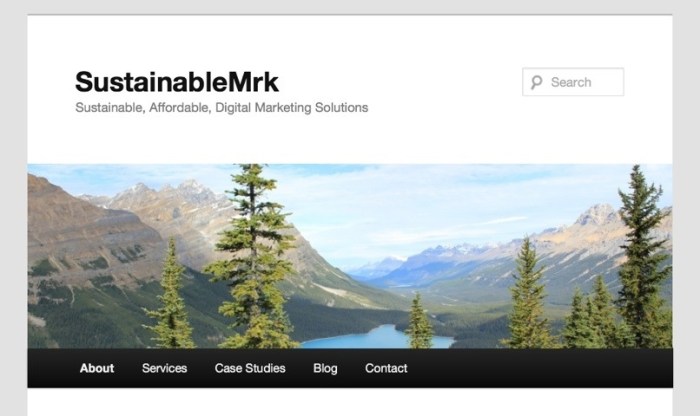Screen dimensions: 700x416
Task: Click the magnifying glass search icon
Action: point(537,82)
